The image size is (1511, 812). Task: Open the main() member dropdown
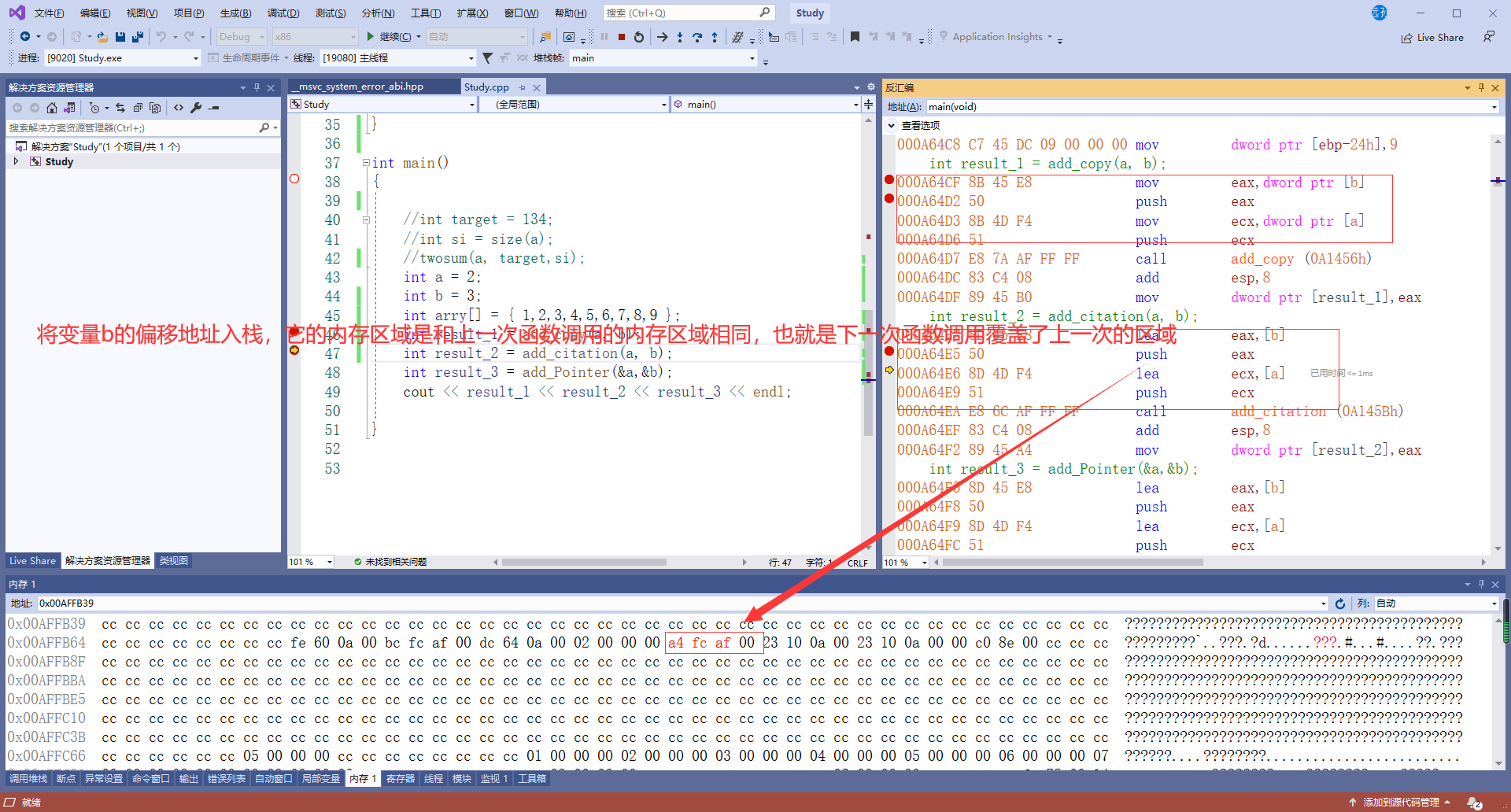(766, 104)
